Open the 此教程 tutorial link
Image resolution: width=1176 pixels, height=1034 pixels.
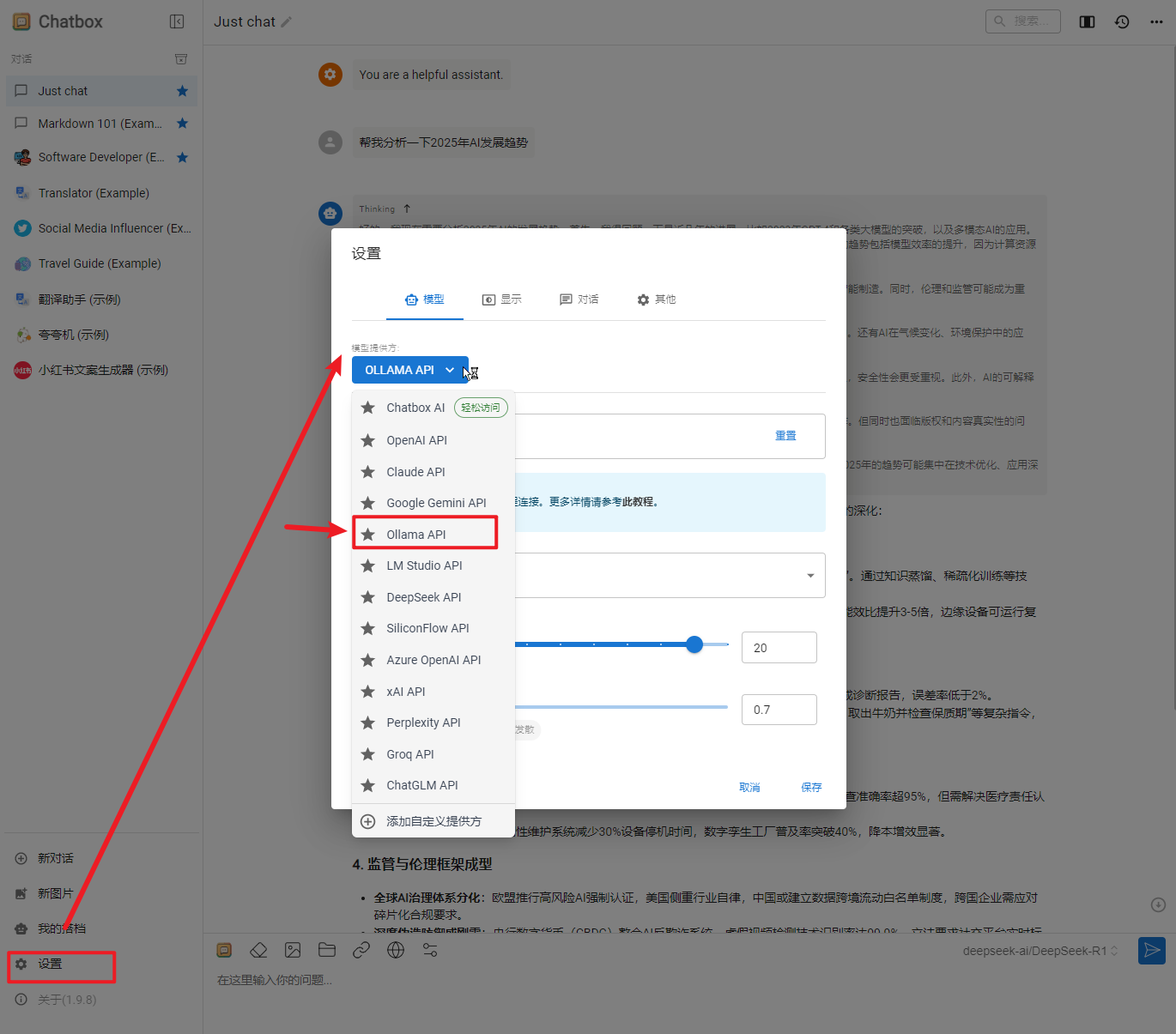point(637,502)
